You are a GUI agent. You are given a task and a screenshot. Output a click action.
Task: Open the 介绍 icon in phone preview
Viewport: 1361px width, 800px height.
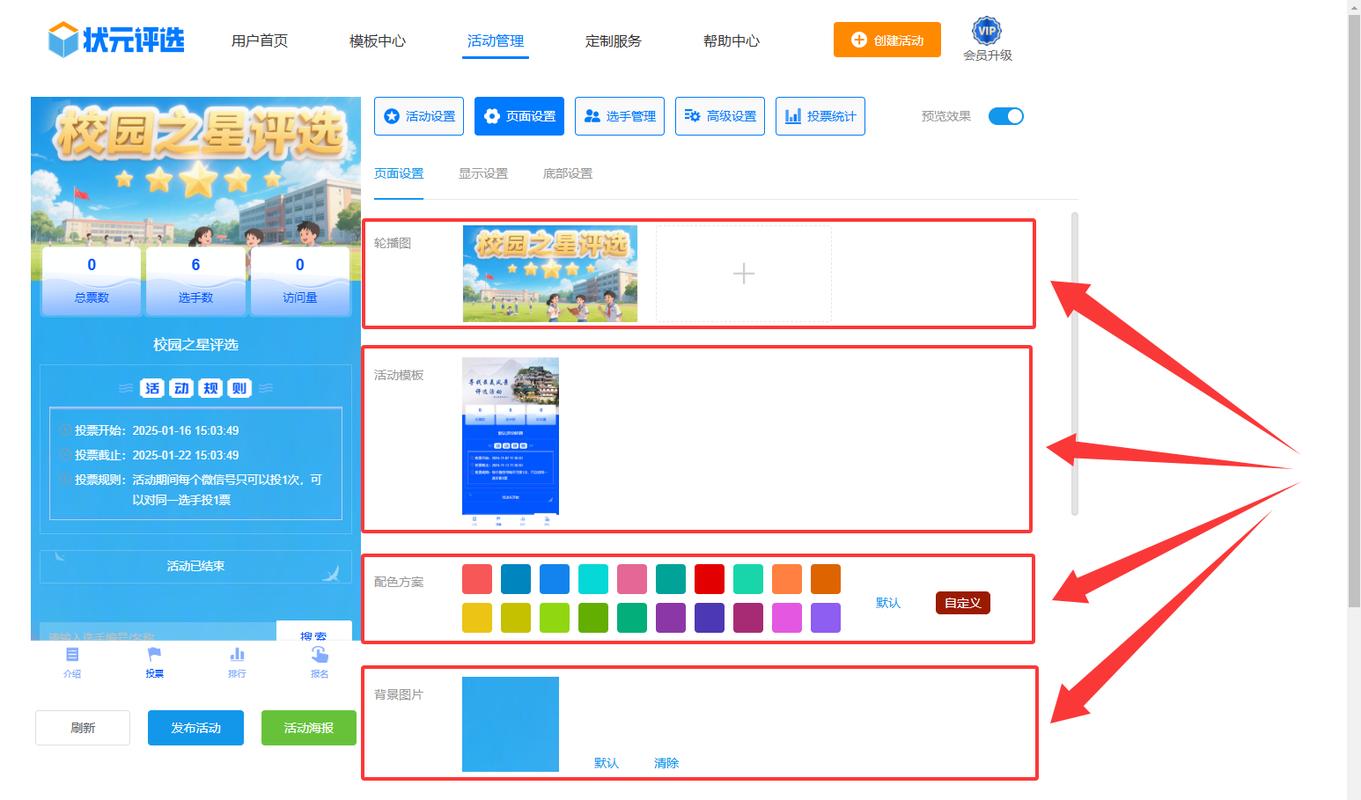72,655
